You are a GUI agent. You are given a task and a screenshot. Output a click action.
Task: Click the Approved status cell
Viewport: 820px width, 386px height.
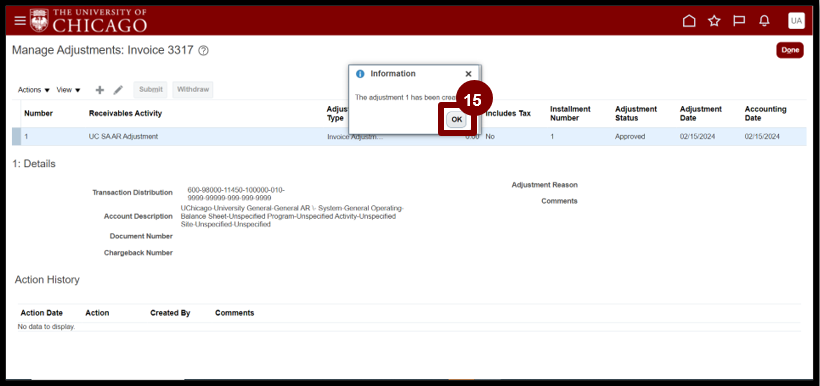[x=630, y=137]
